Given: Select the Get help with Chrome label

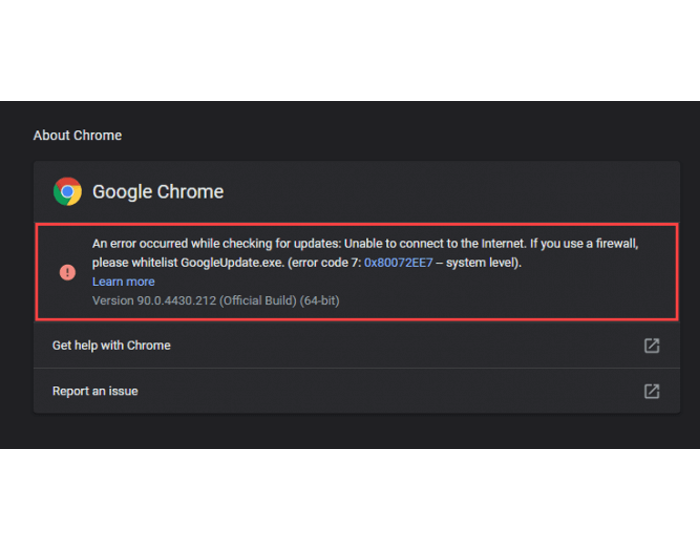Looking at the screenshot, I should [111, 346].
